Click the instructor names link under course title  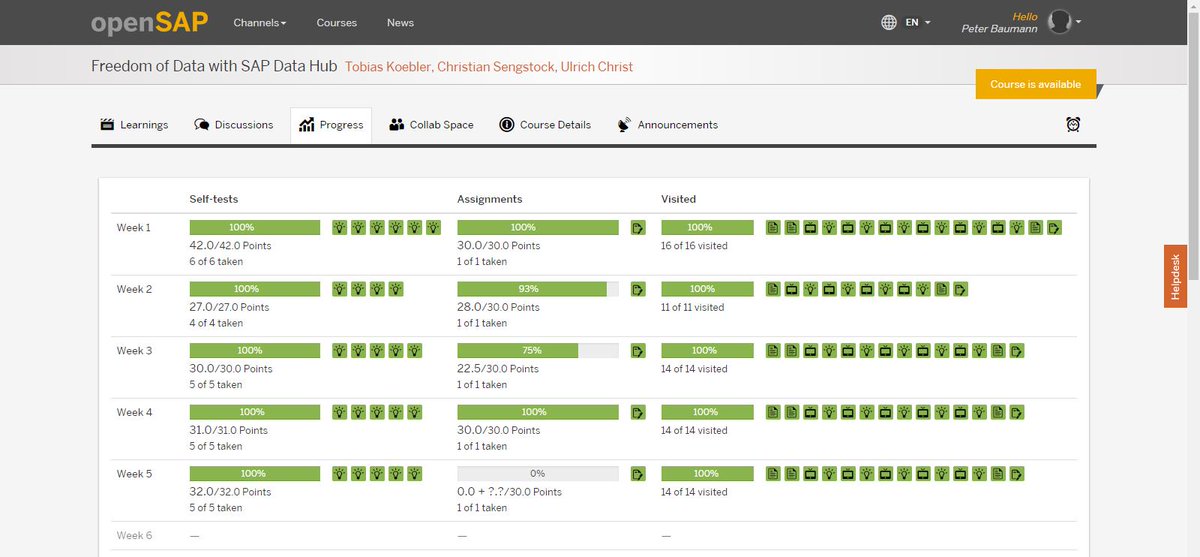(x=489, y=67)
